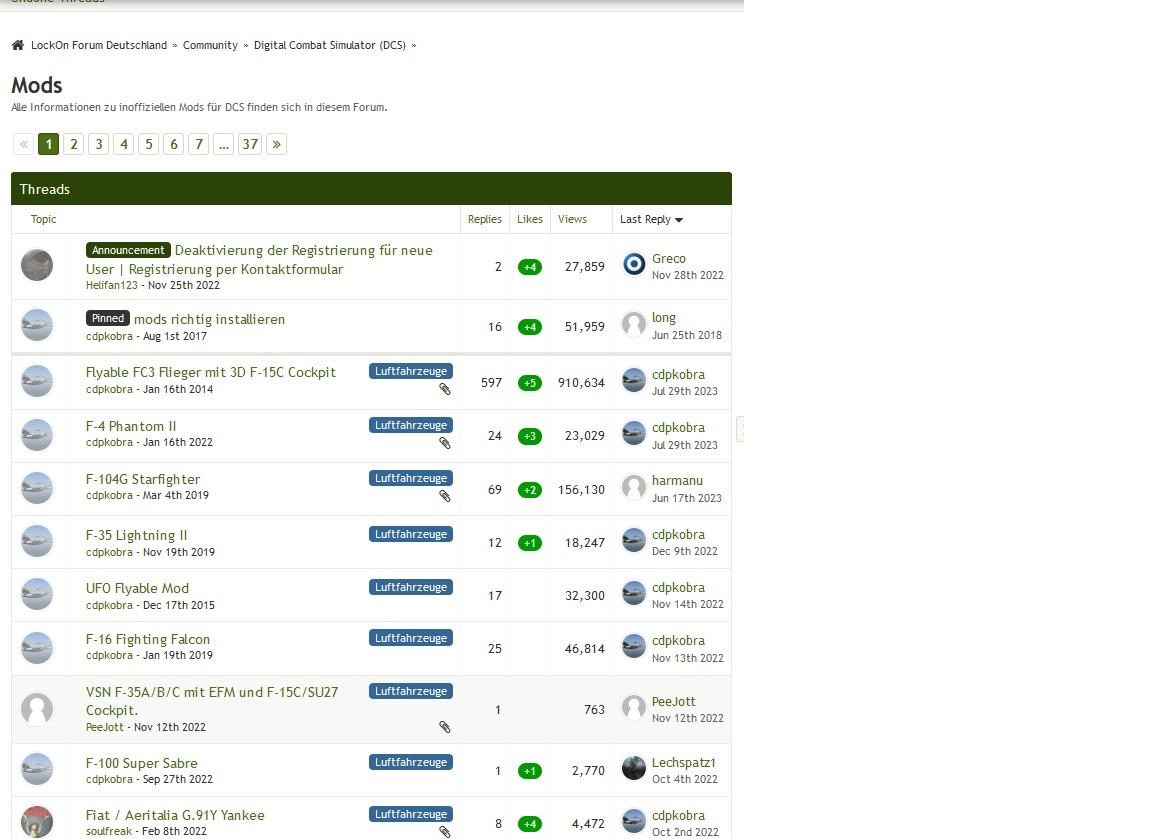Image resolution: width=1152 pixels, height=839 pixels.
Task: Click the +5 likes badge on Flyable FC3 thread
Action: tap(530, 383)
